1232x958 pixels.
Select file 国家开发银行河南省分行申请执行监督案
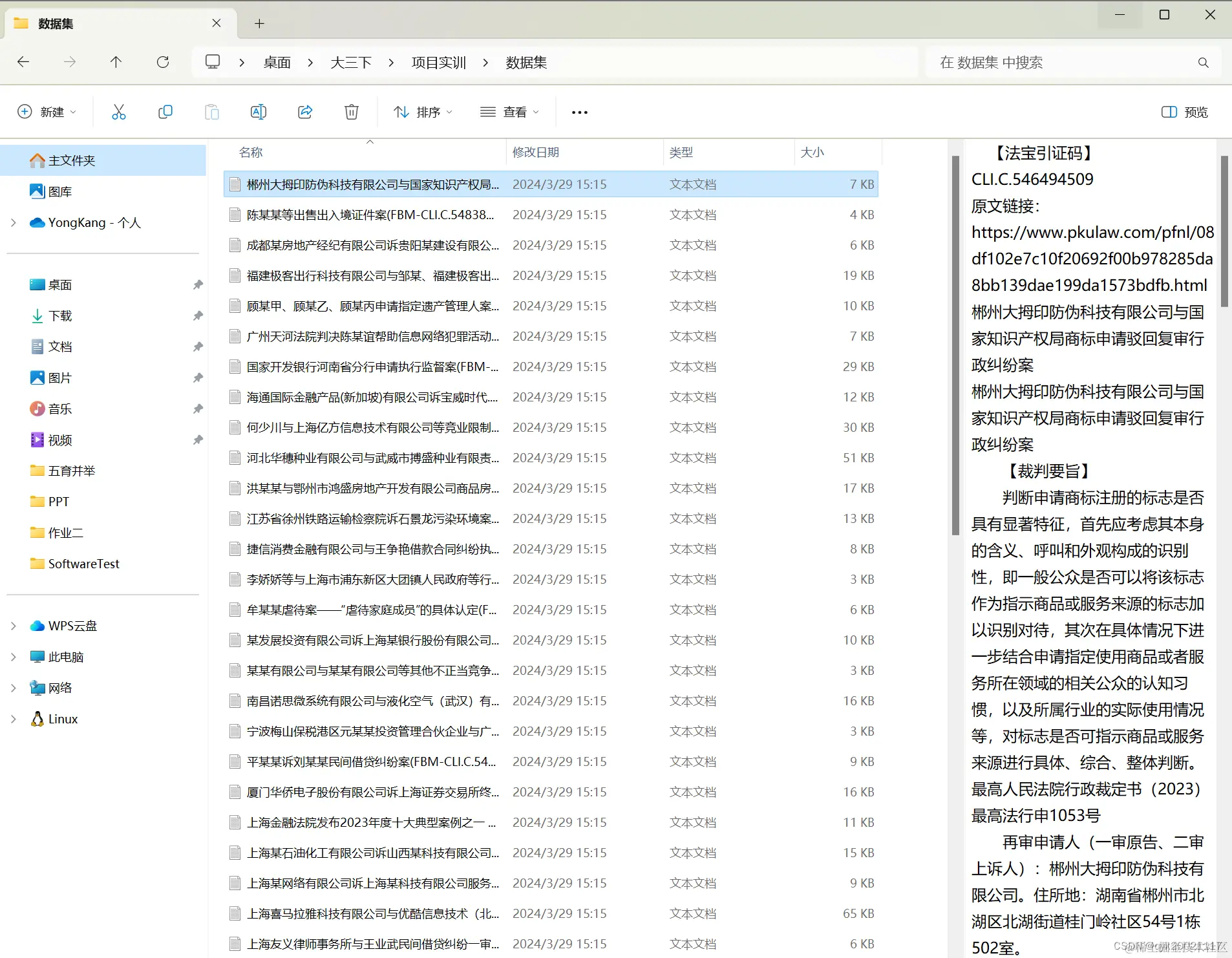(551, 367)
